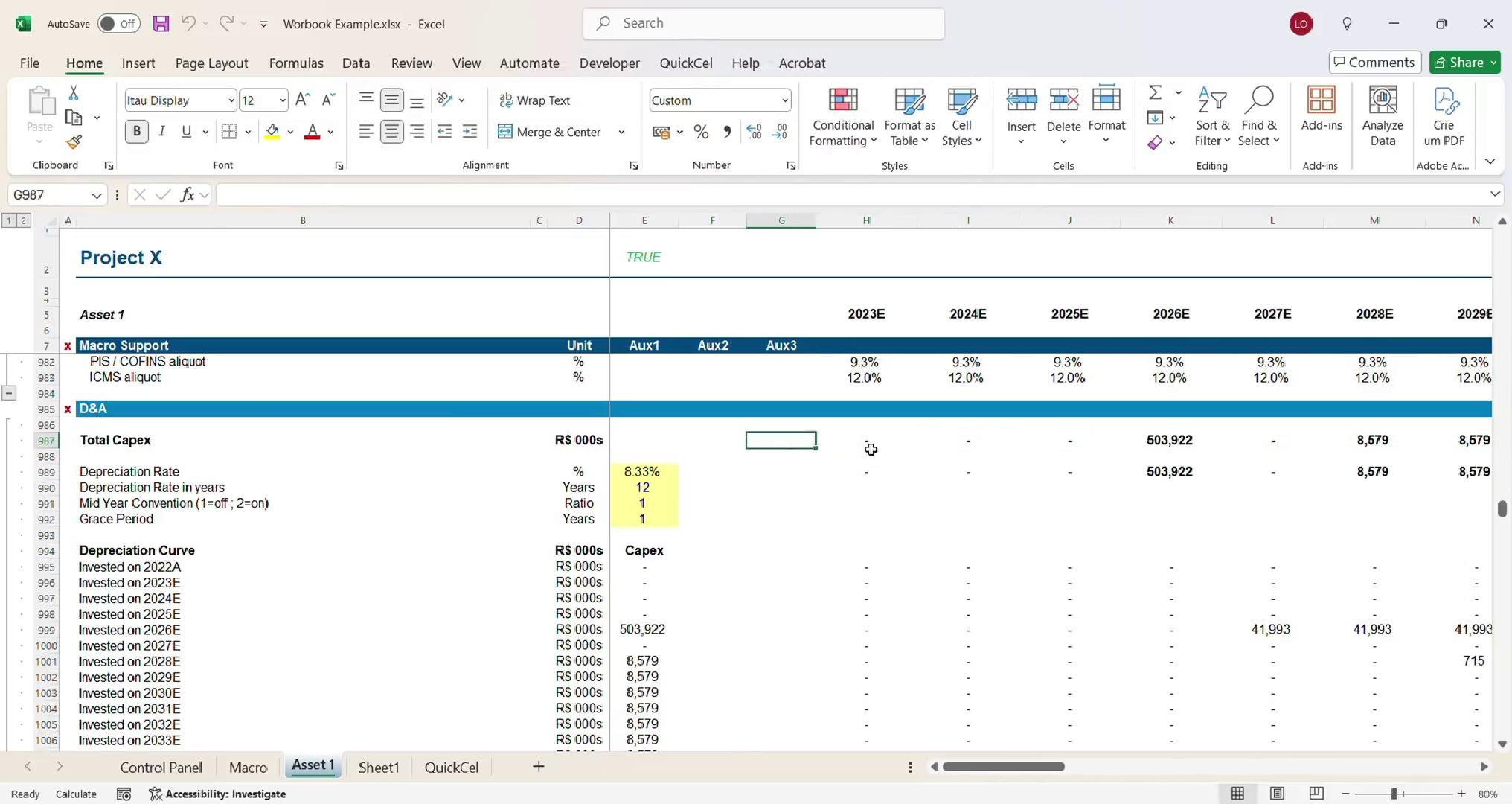Screen dimensions: 1512x804
Task: Collapse the outline group at row 984
Action: [x=9, y=393]
